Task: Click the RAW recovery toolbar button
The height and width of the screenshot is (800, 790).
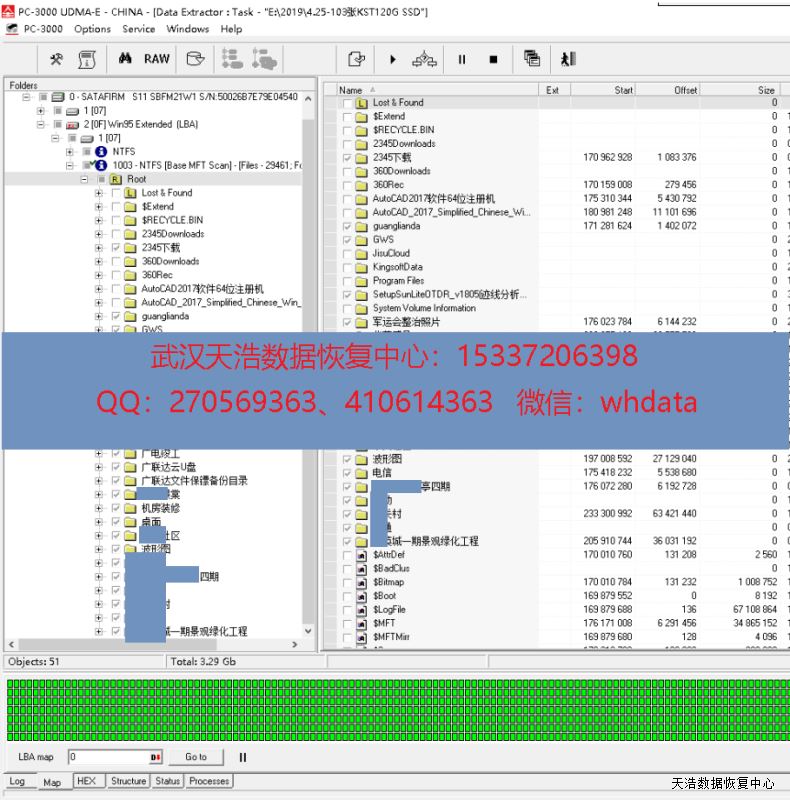Action: 157,59
